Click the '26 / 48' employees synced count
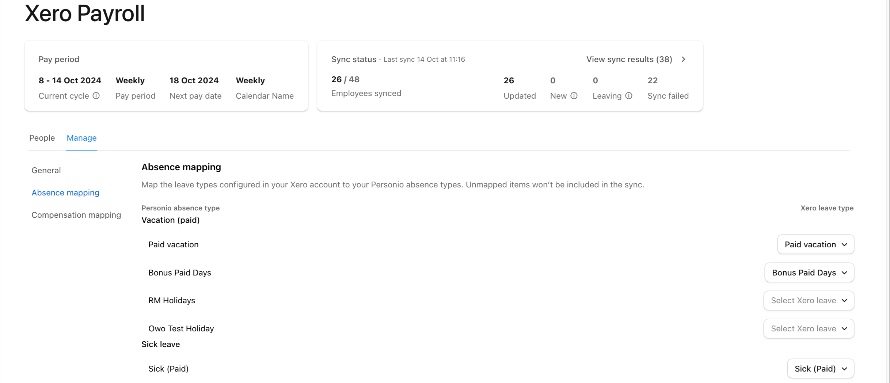The height and width of the screenshot is (383, 890). 345,79
